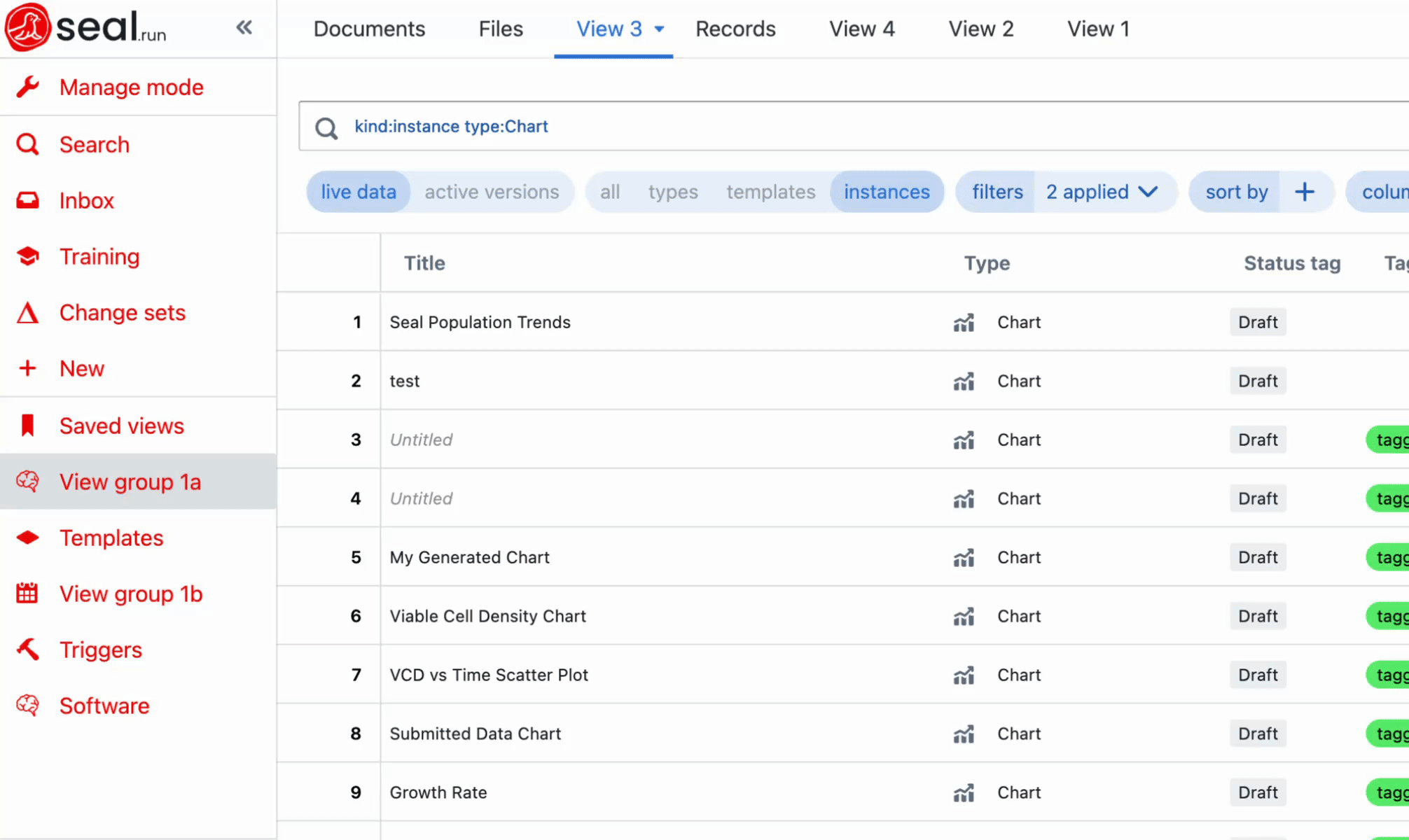Click the seal.run logo
The height and width of the screenshot is (840, 1409).
coord(85,28)
